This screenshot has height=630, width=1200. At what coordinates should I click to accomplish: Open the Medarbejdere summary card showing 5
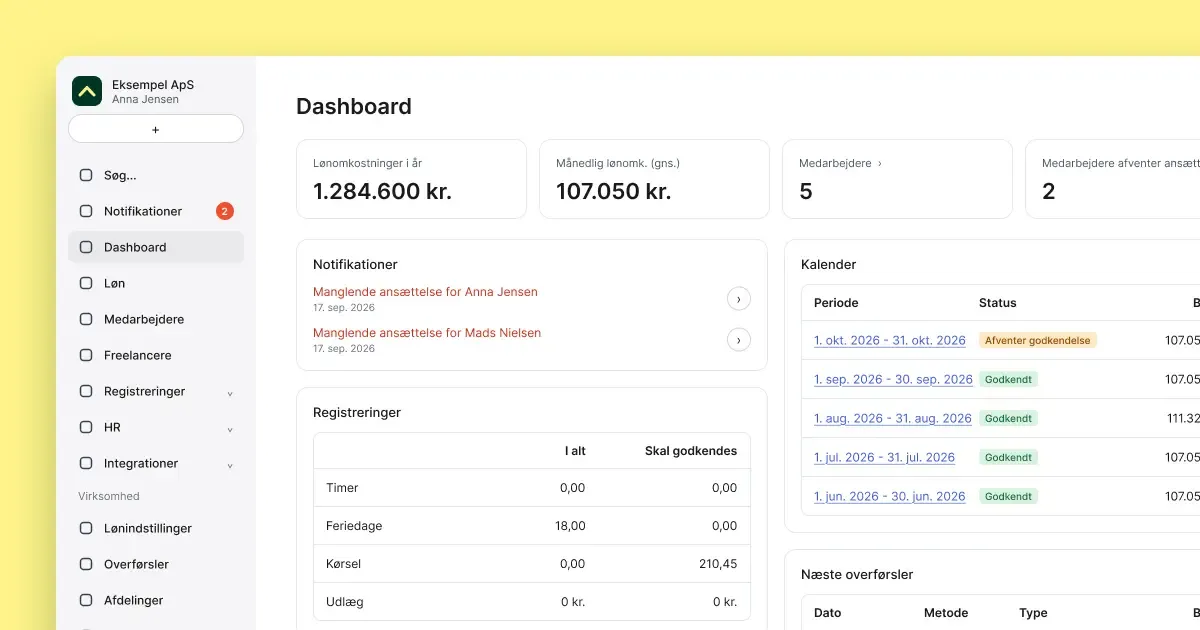click(897, 179)
